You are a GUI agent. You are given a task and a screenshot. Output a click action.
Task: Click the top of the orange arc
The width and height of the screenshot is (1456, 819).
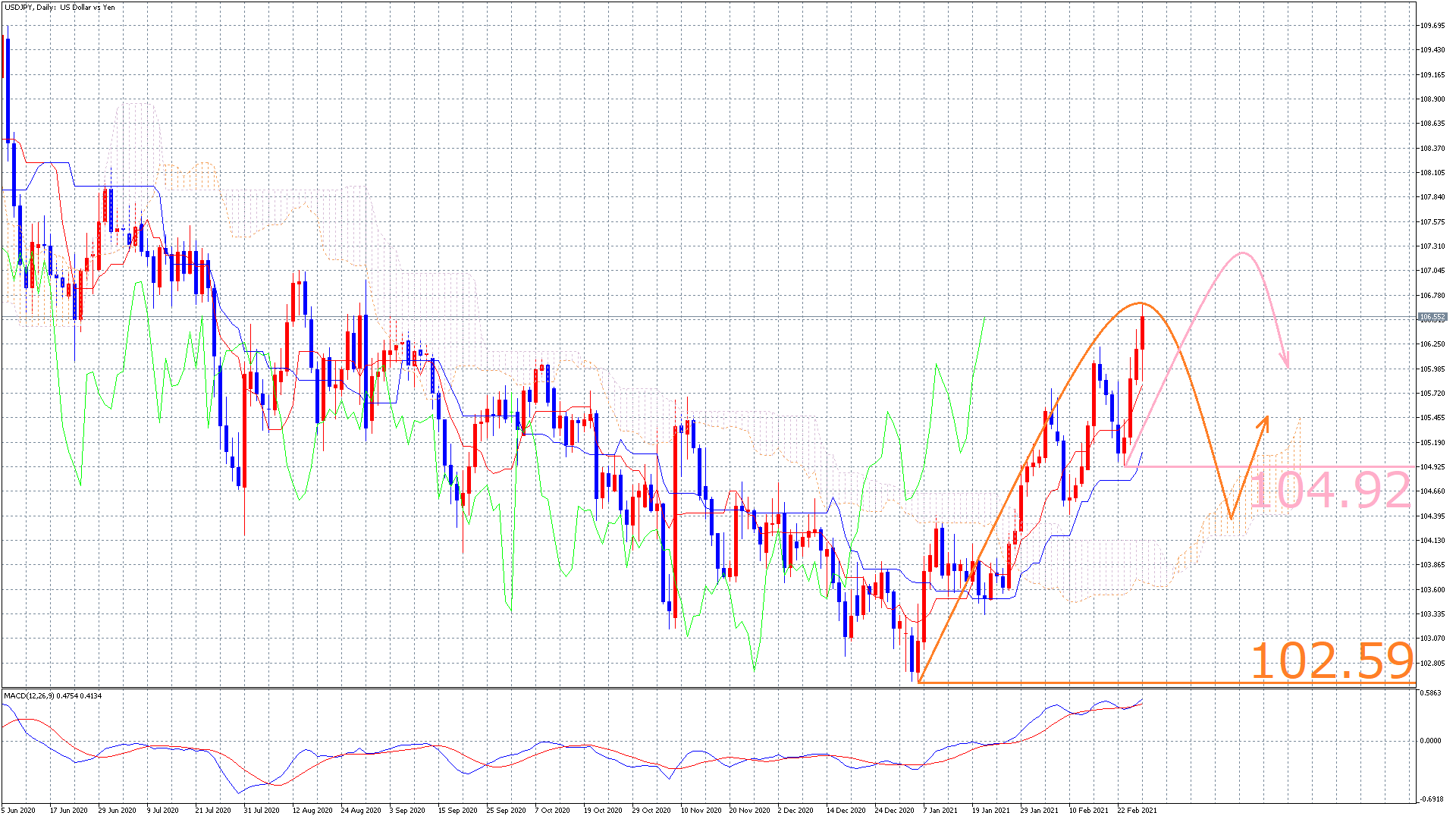tap(1141, 303)
